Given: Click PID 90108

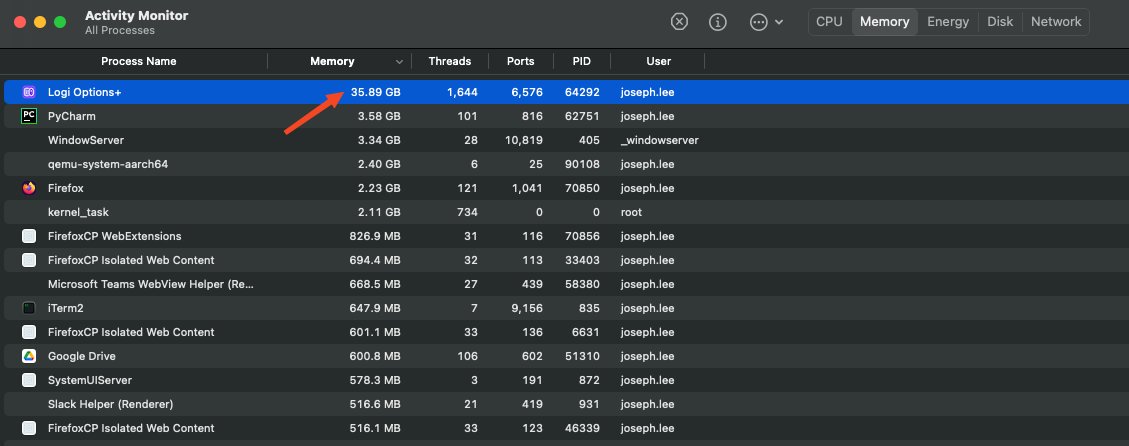Looking at the screenshot, I should [x=583, y=164].
